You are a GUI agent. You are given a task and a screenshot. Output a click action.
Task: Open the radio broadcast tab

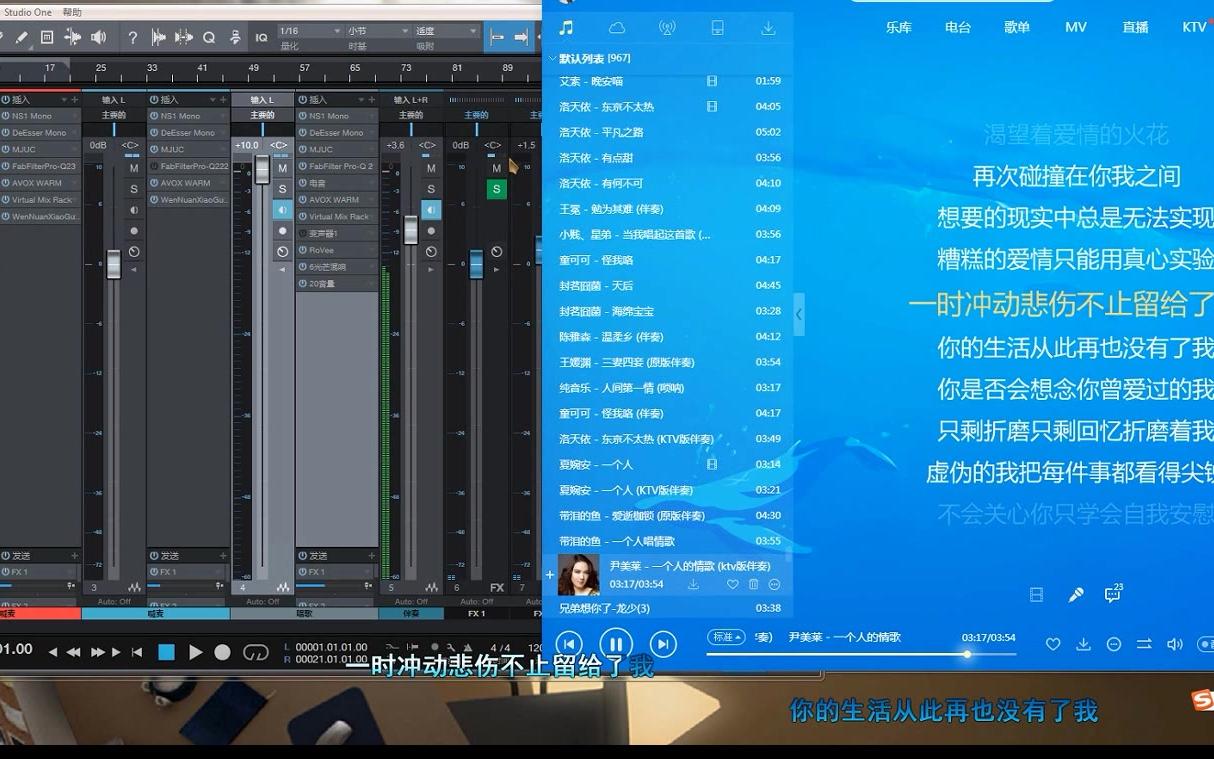(x=667, y=28)
